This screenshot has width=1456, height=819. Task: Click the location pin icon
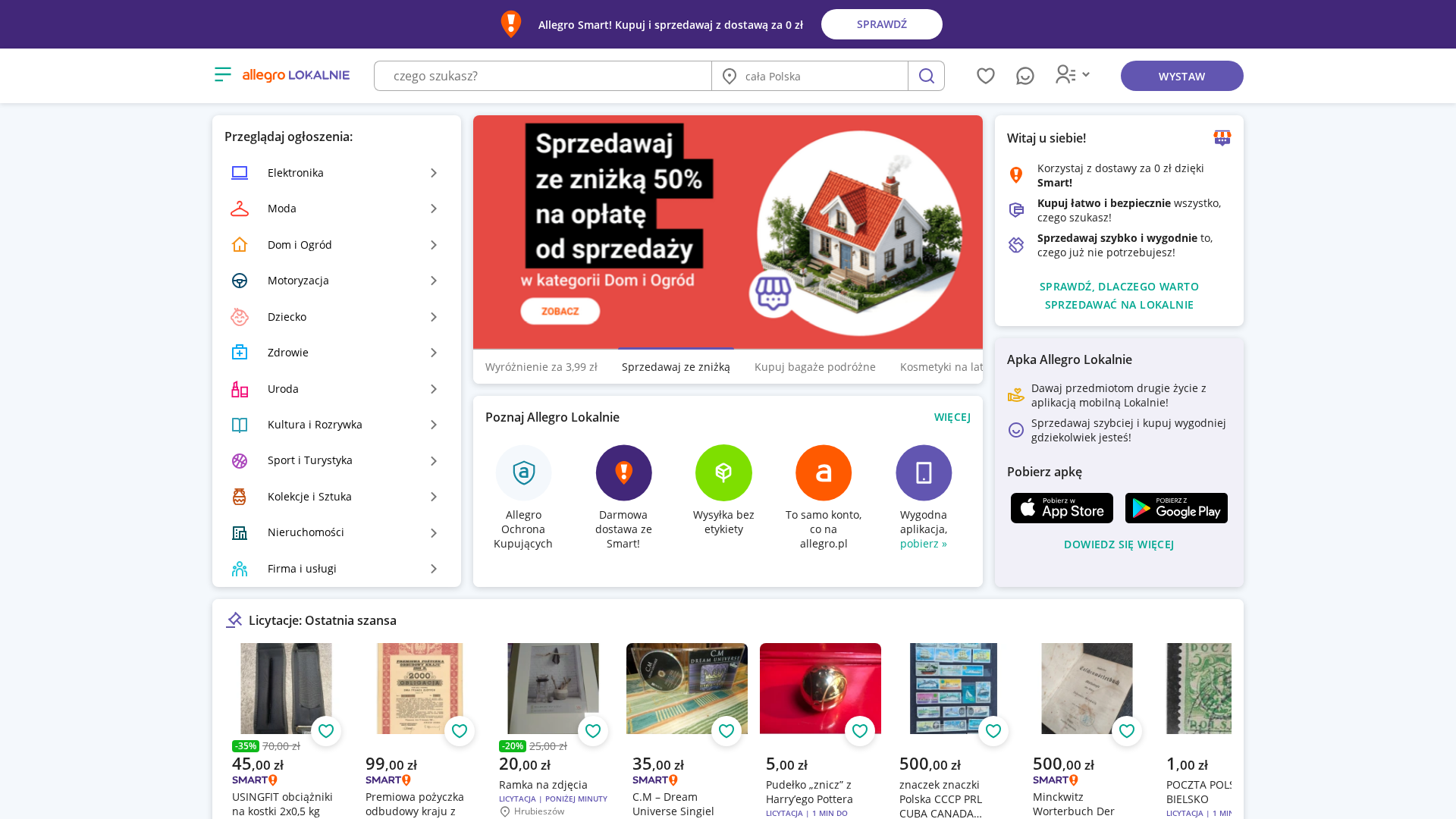(730, 76)
